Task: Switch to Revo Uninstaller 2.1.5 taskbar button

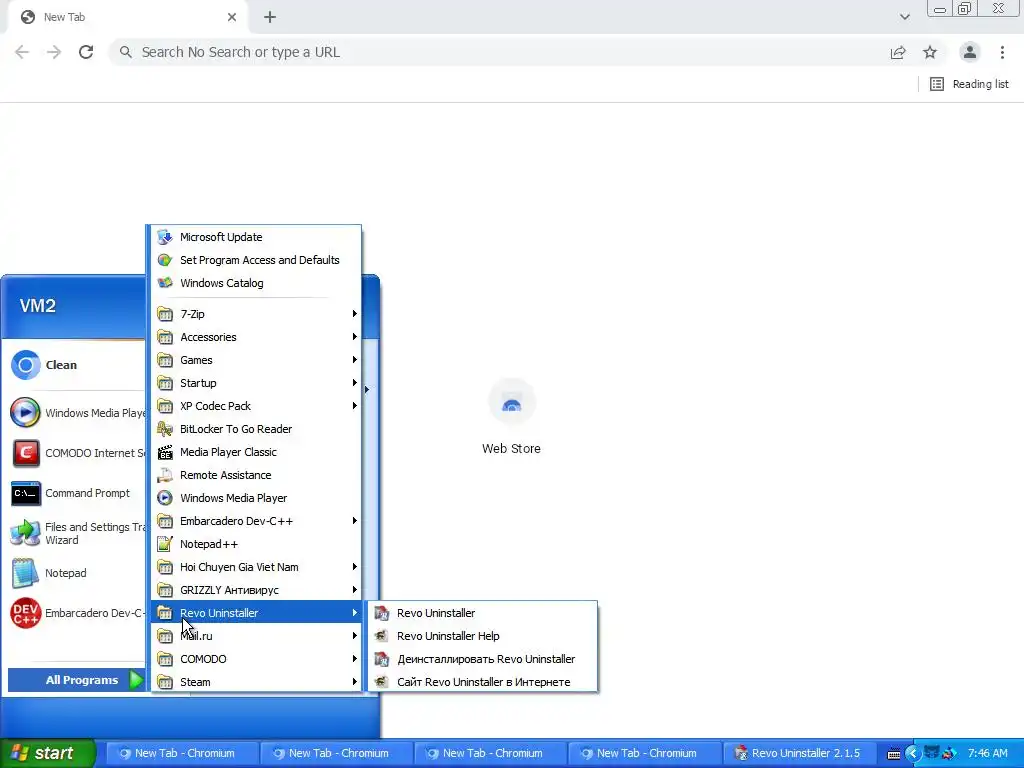Action: pos(797,754)
